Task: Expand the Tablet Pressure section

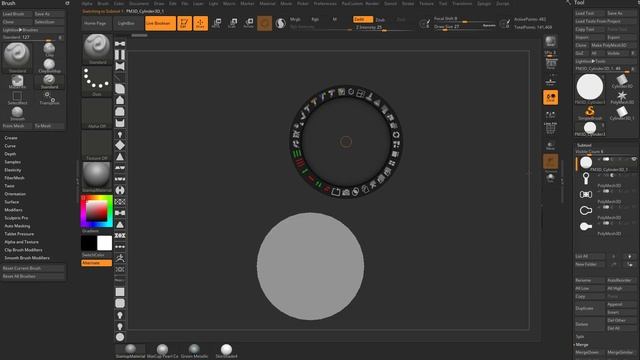Action: click(19, 234)
